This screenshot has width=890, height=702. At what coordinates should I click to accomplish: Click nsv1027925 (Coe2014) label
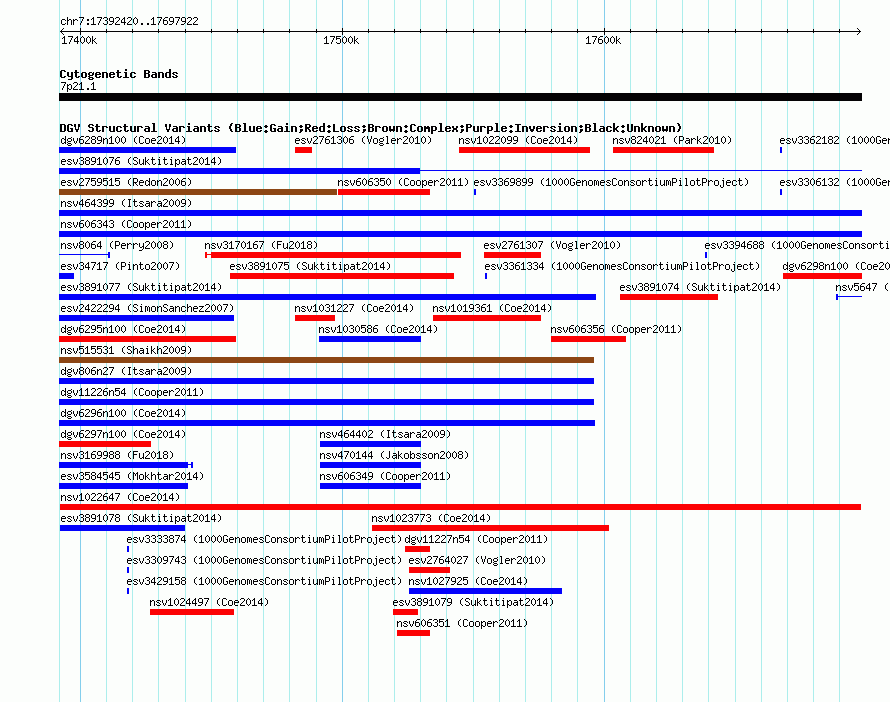tap(468, 581)
